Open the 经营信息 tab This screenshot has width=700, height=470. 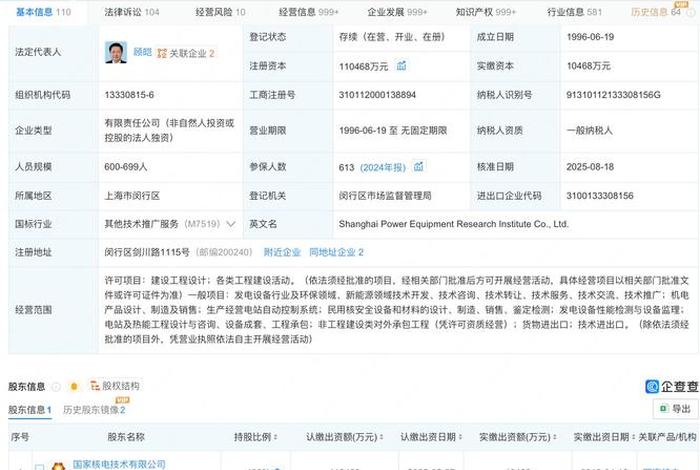click(x=308, y=12)
